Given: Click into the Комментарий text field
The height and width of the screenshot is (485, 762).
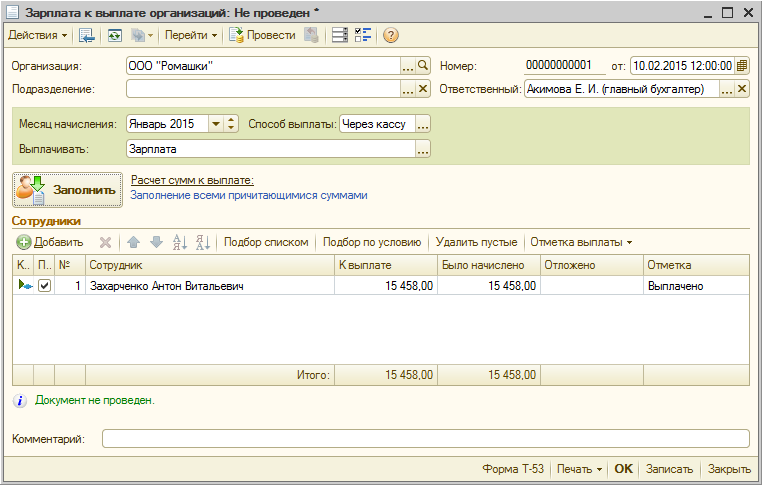Looking at the screenshot, I should click(425, 438).
